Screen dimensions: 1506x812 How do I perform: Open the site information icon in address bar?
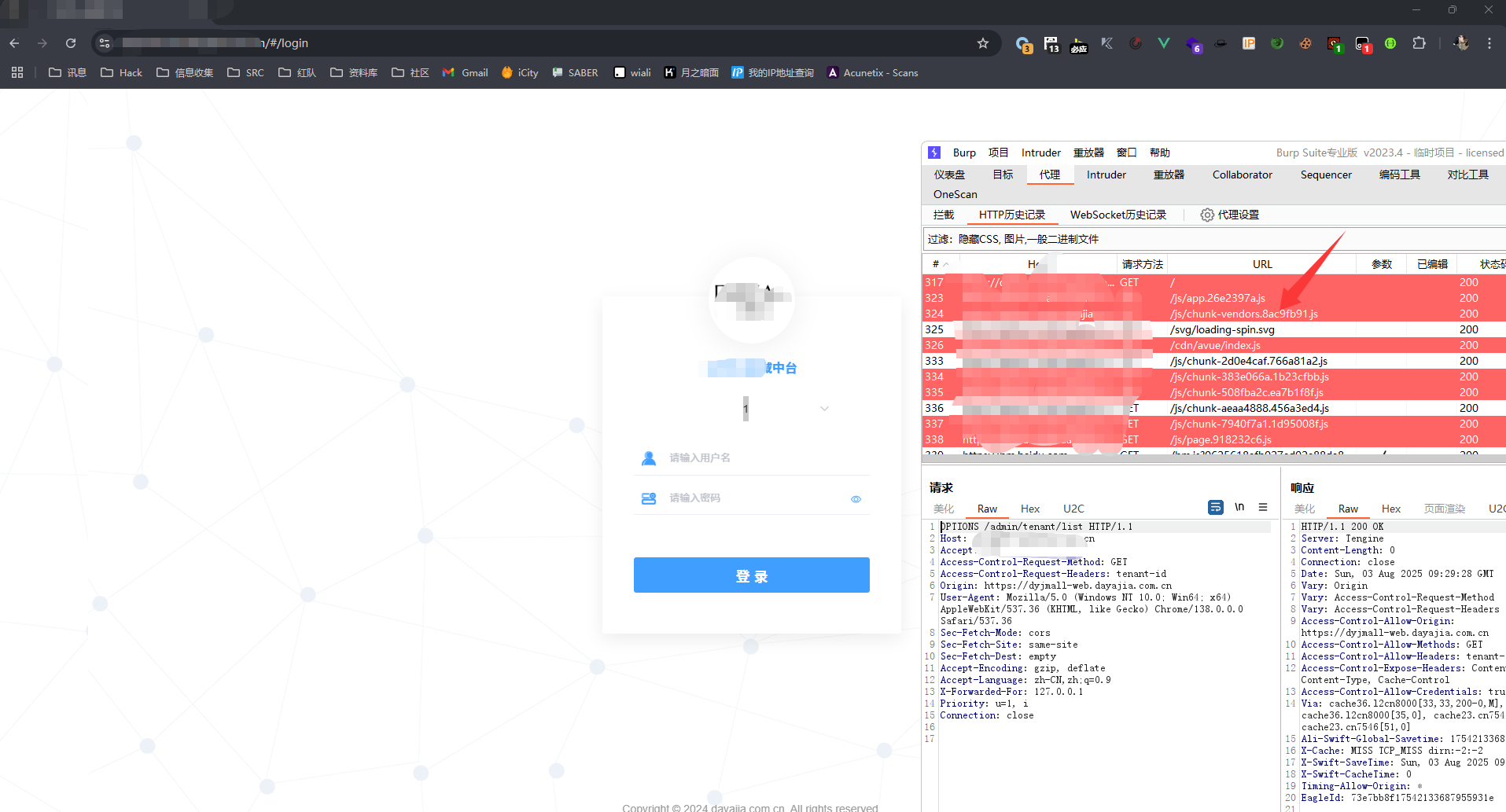105,43
